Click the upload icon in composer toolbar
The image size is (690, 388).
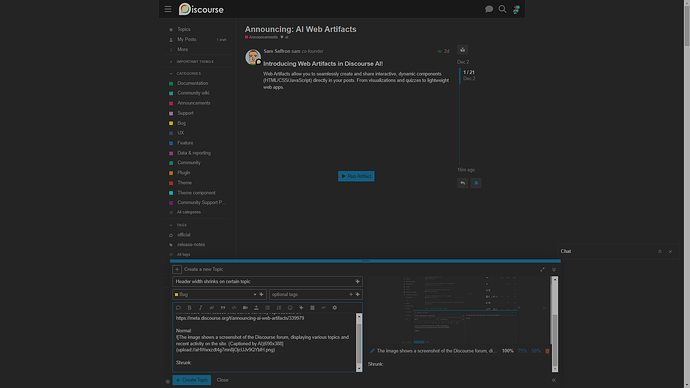[256, 307]
